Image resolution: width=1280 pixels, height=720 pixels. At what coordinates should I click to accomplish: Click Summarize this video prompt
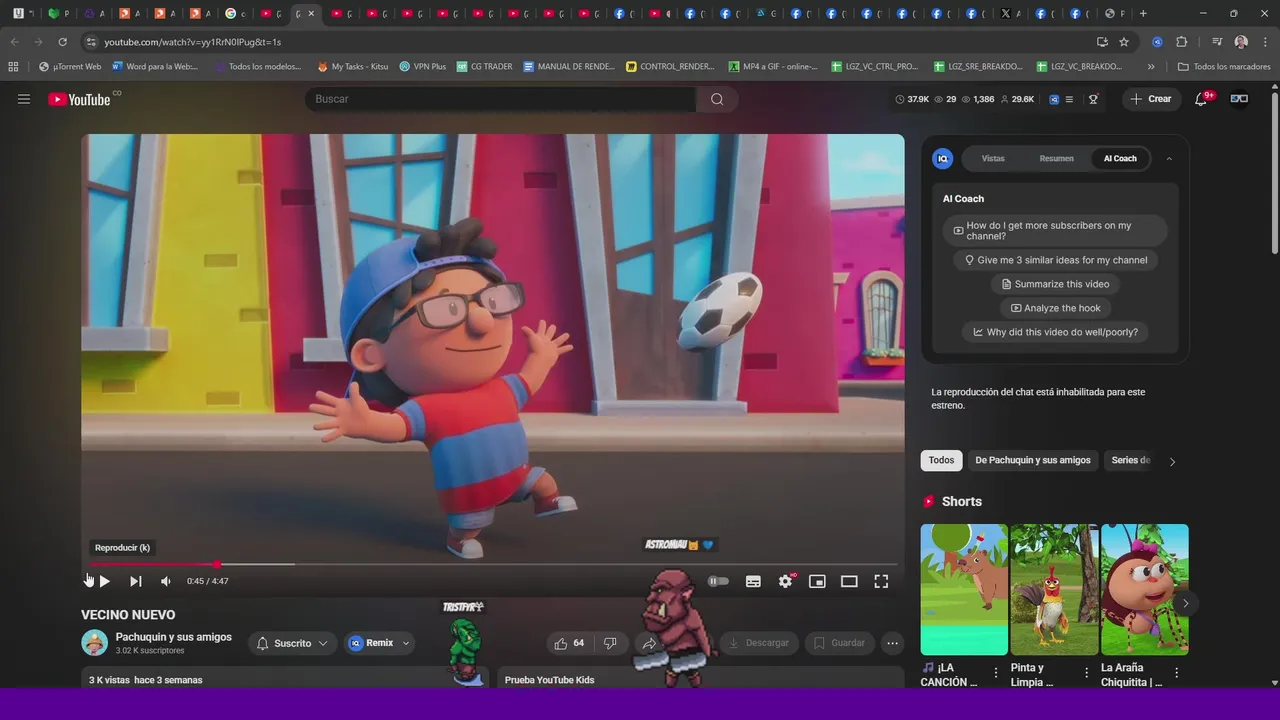coord(1055,284)
